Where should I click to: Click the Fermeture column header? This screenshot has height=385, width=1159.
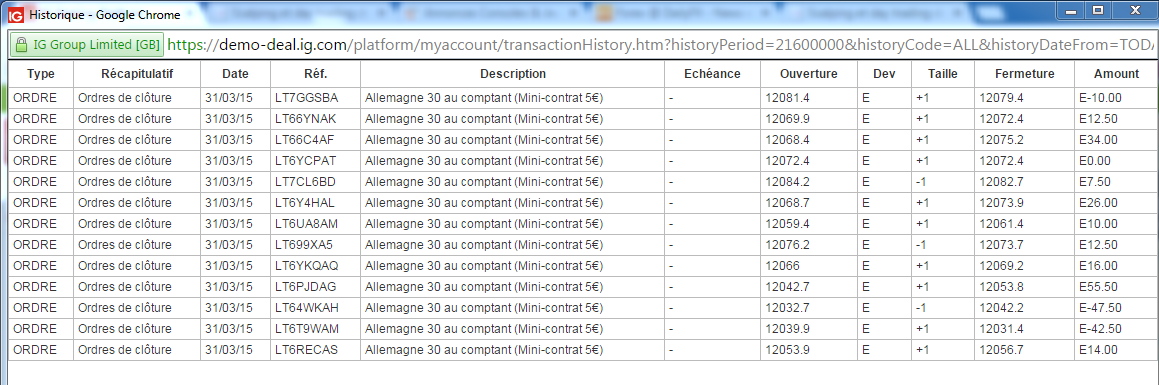coord(1024,74)
